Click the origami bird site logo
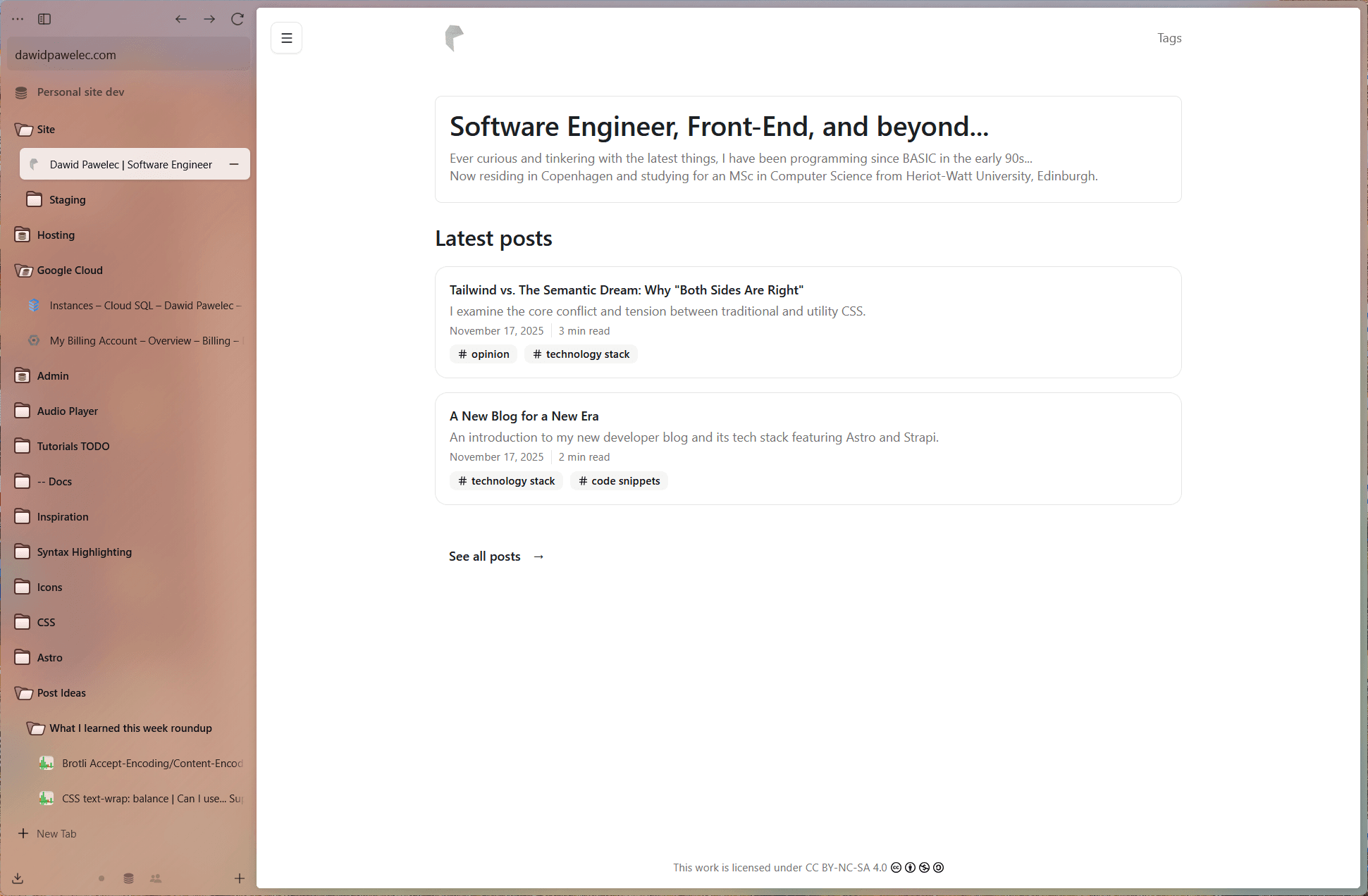This screenshot has height=896, width=1368. point(455,37)
